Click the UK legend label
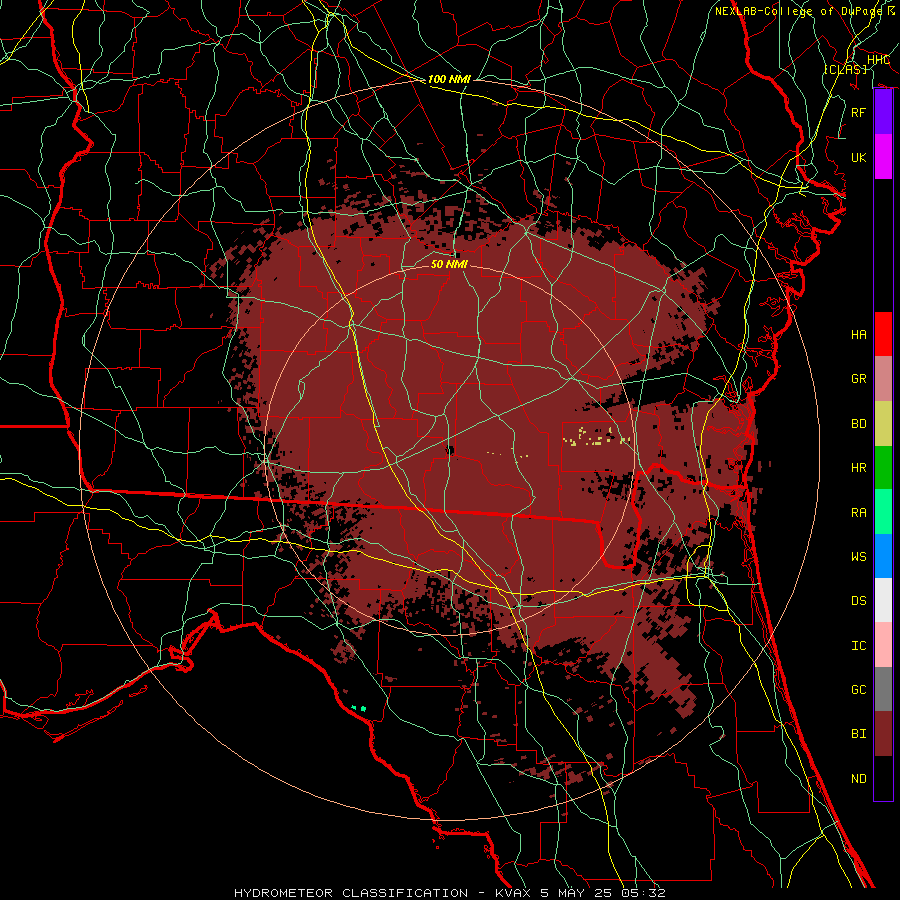Screen dimensions: 900x900 coord(859,157)
